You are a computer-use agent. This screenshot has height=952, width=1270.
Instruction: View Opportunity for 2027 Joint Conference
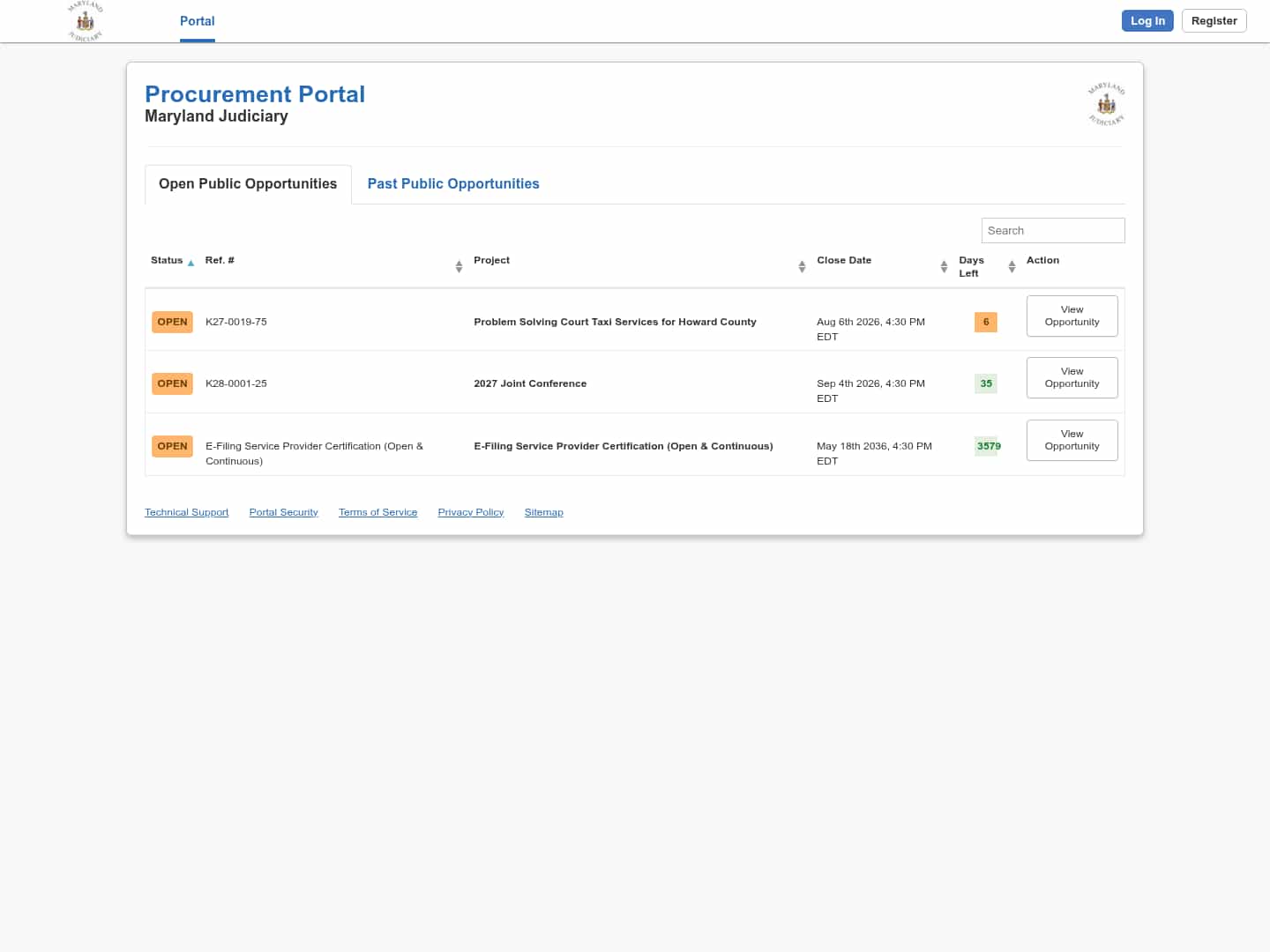(x=1072, y=377)
